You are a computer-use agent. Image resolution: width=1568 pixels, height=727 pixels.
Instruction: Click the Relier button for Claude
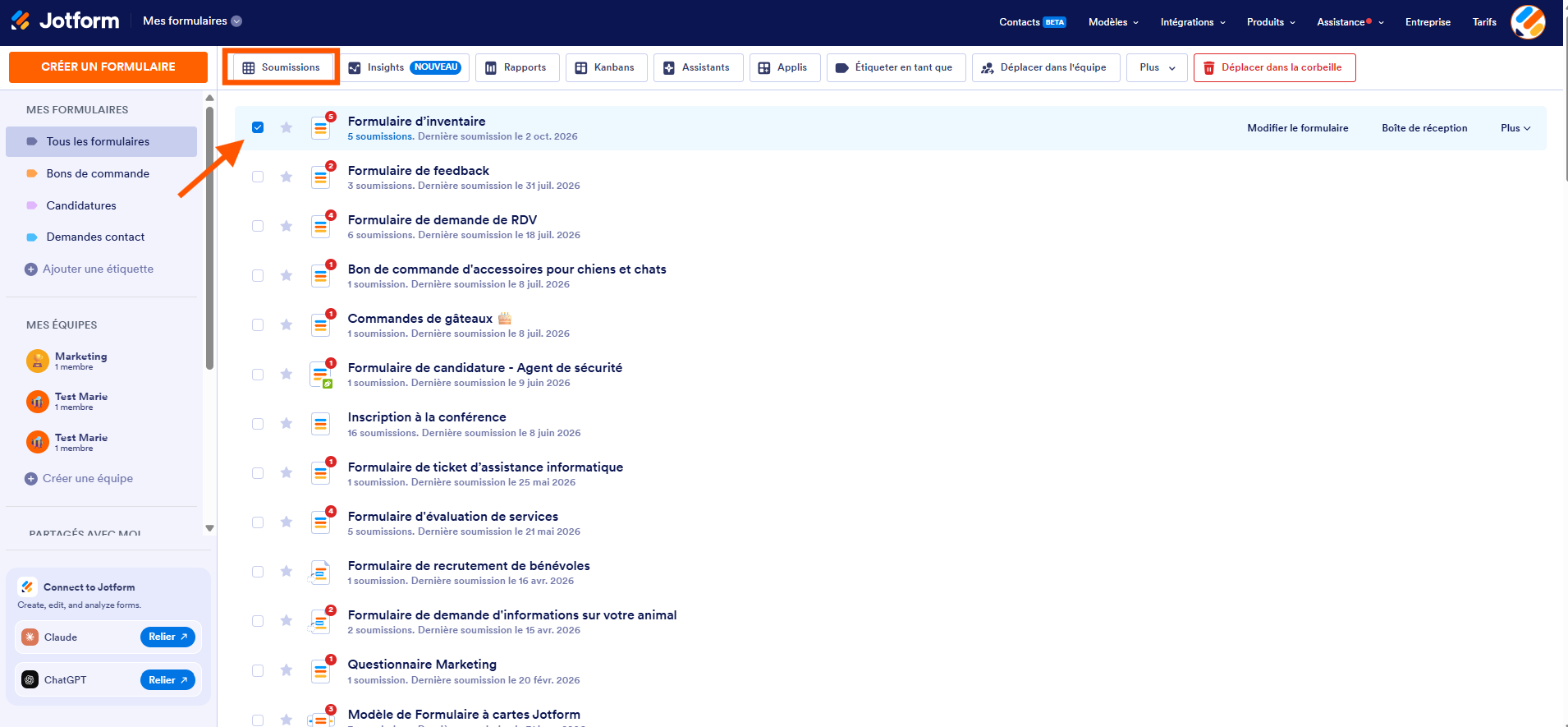coord(167,637)
